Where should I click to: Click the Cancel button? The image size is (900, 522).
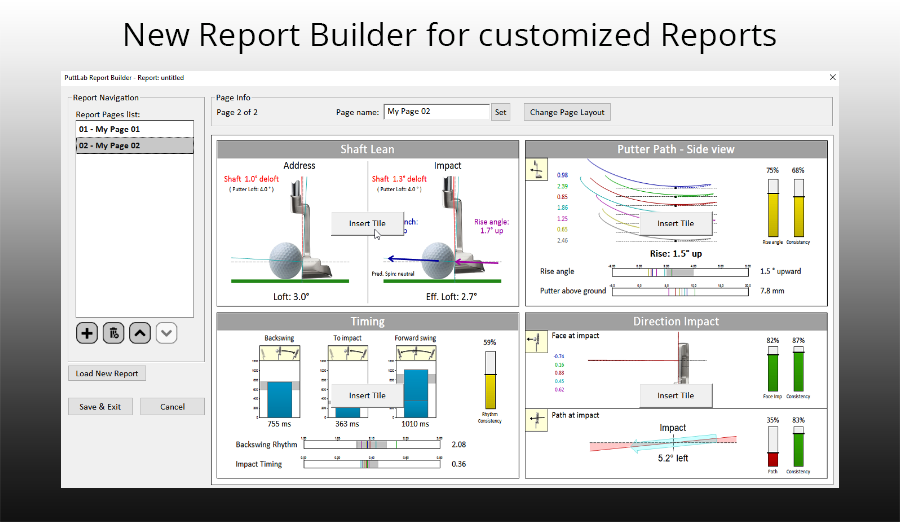click(x=172, y=407)
